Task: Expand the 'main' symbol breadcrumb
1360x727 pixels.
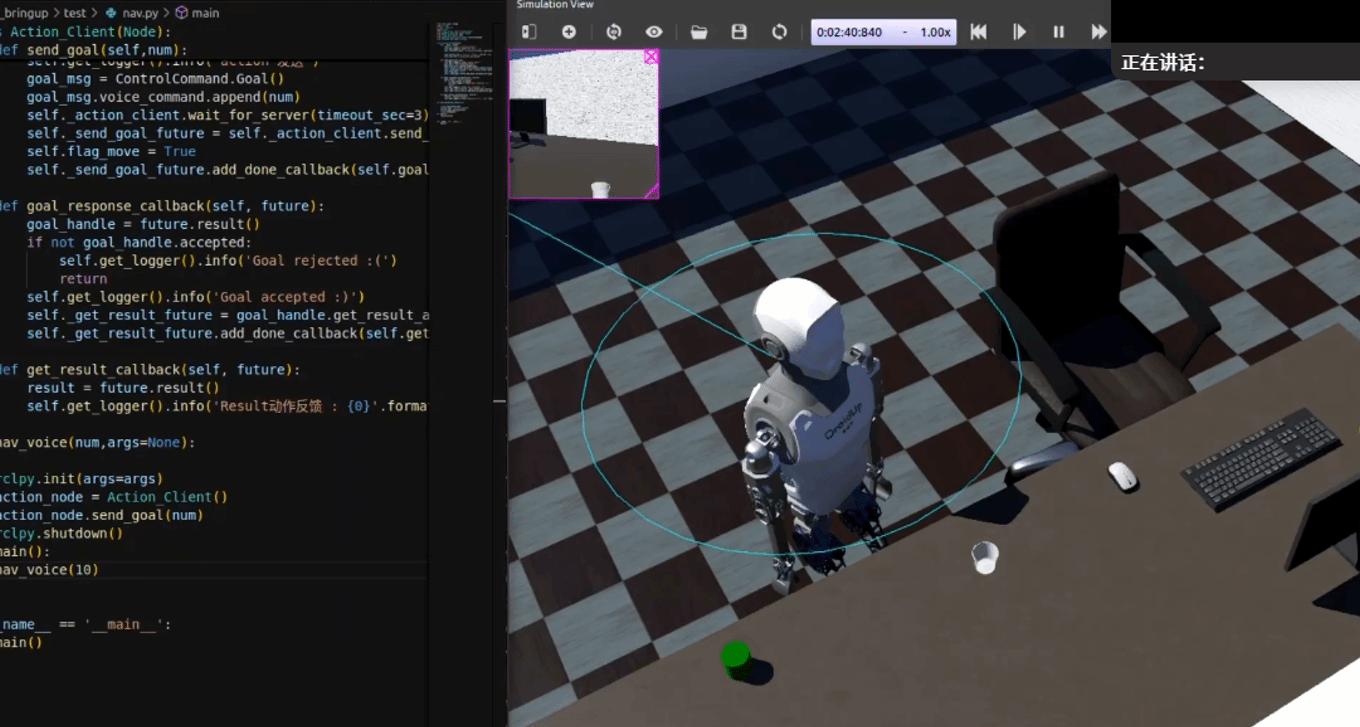Action: pyautogui.click(x=204, y=13)
